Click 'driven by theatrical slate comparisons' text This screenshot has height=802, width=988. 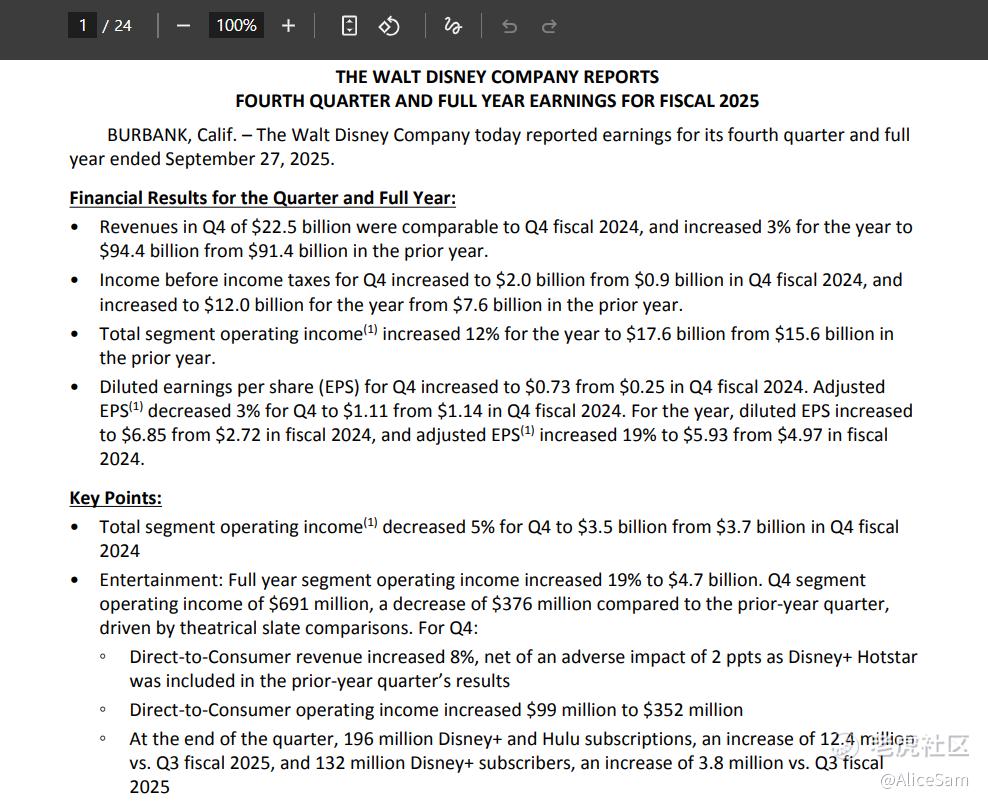point(256,627)
